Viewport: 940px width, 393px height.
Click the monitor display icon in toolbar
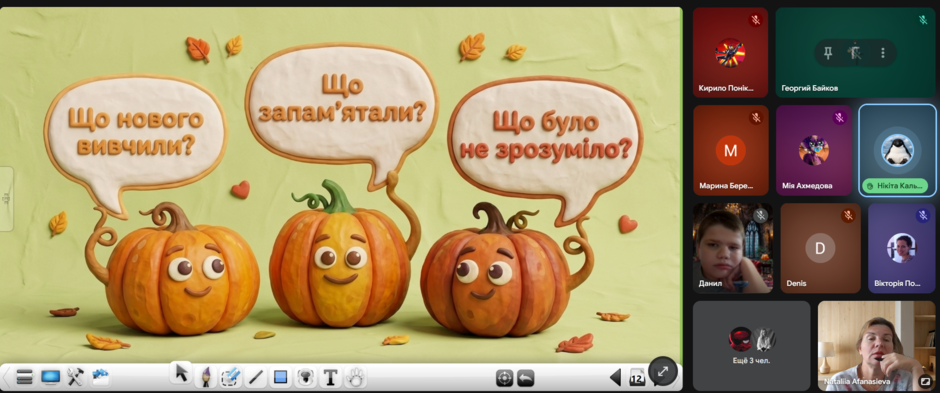pos(50,377)
